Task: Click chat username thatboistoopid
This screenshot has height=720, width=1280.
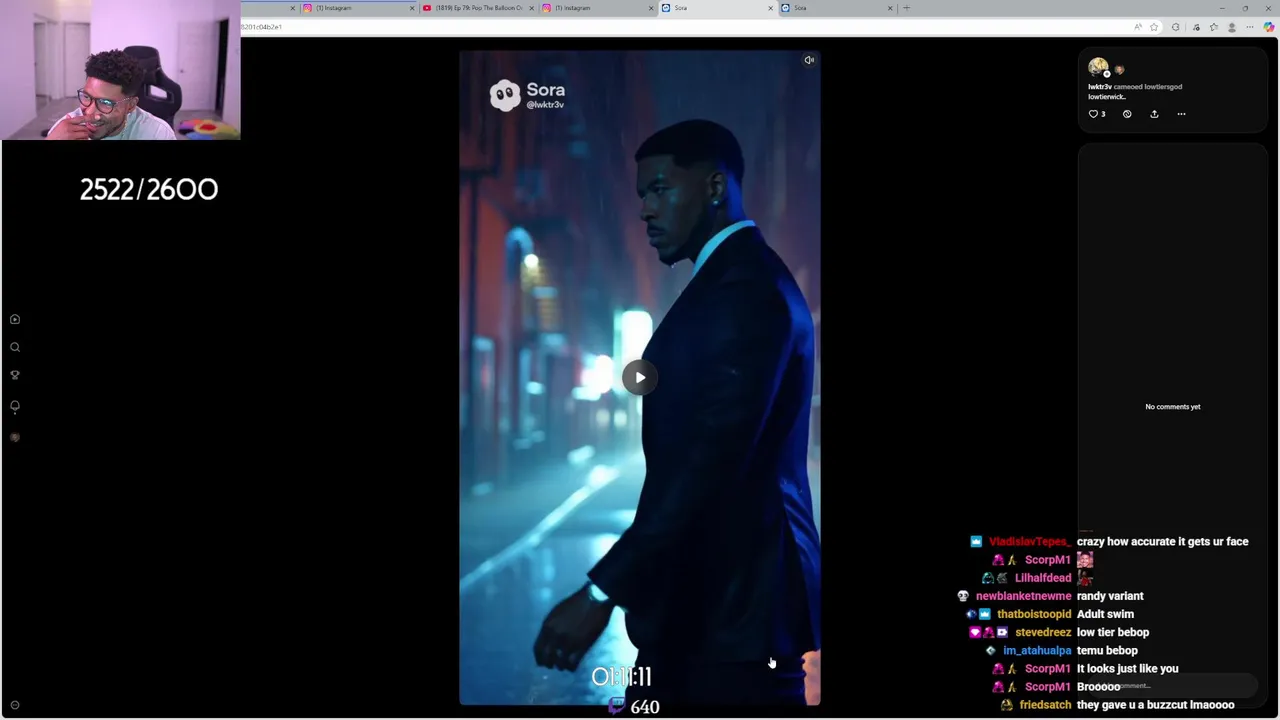Action: click(x=1034, y=614)
